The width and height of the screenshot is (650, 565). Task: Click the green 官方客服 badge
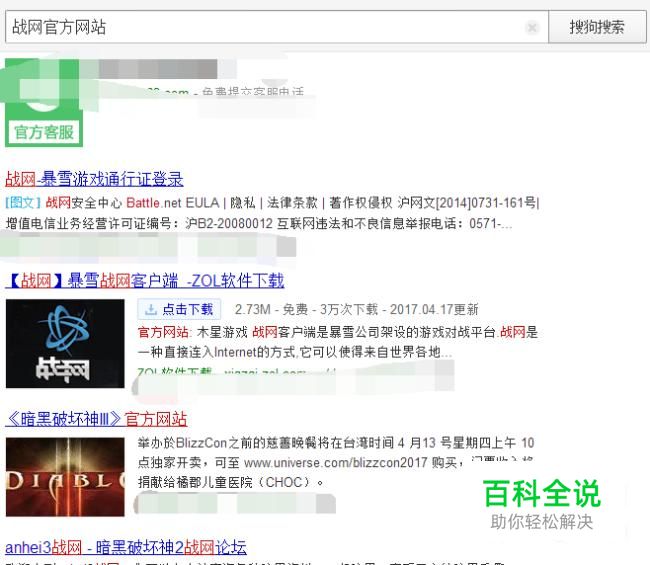tap(44, 133)
